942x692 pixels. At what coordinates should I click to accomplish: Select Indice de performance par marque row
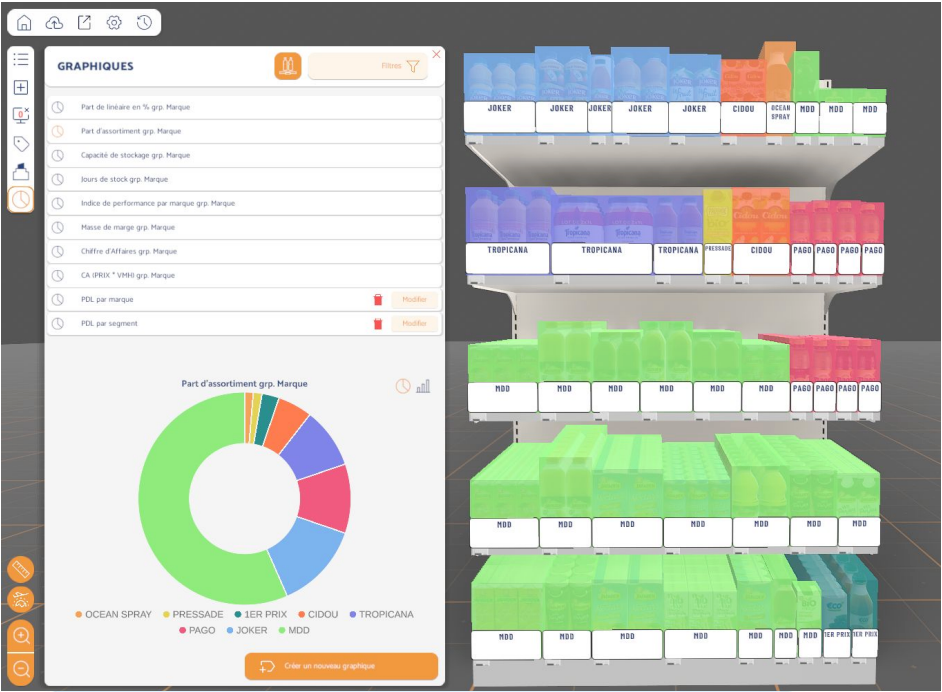(245, 203)
